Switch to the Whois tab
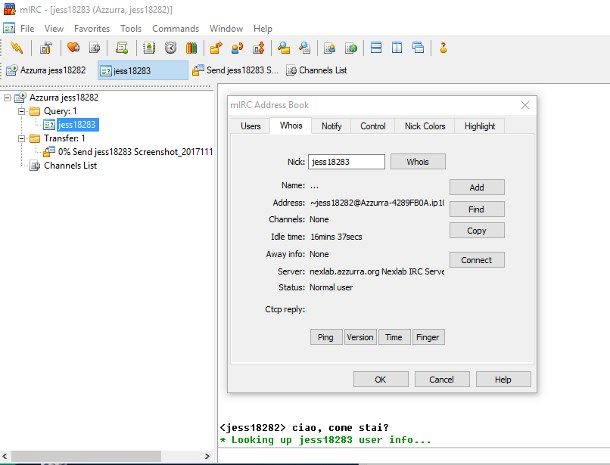The width and height of the screenshot is (610, 465). point(291,125)
